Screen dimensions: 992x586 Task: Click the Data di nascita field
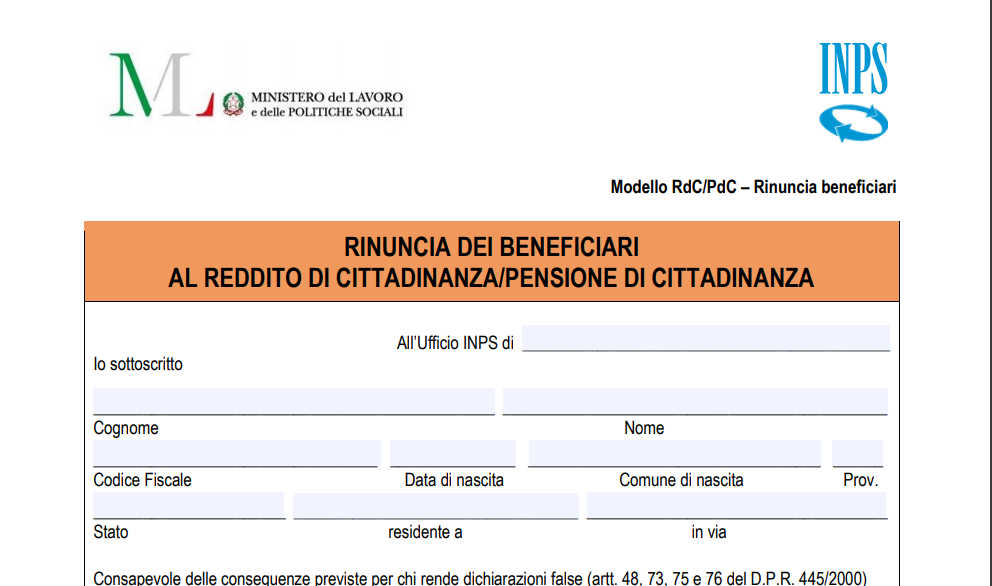coord(452,454)
